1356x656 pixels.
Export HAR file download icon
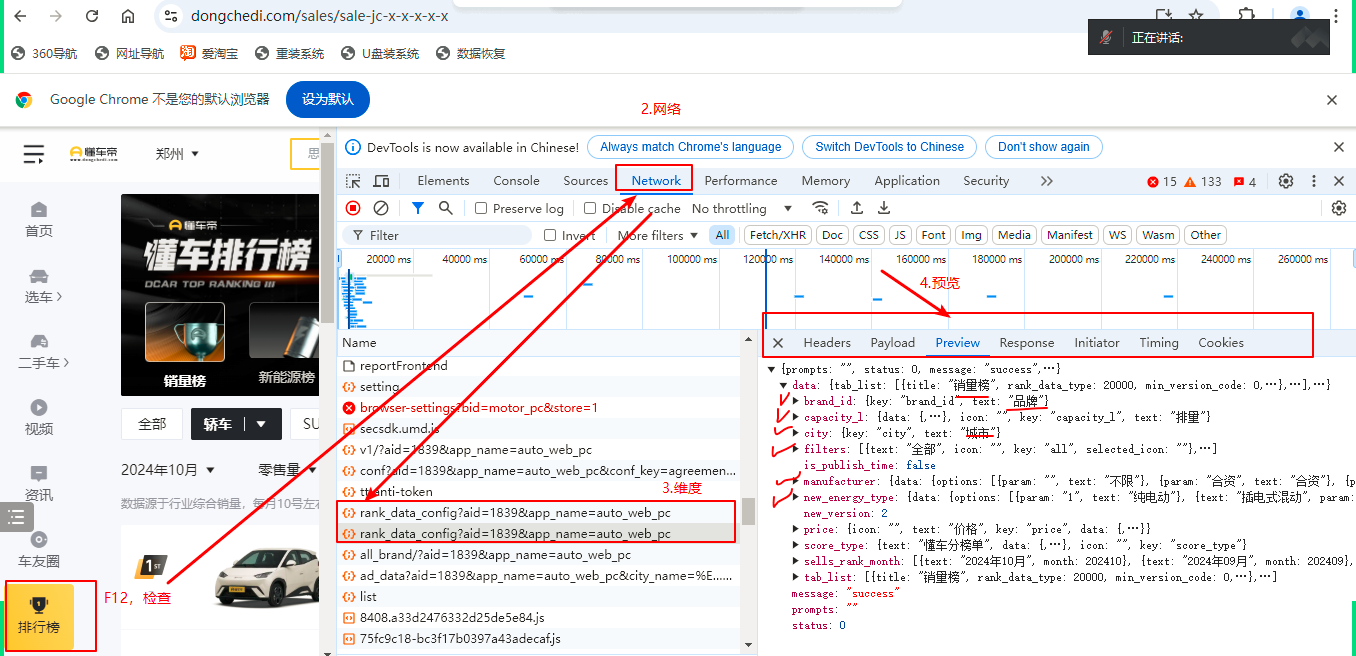point(884,208)
